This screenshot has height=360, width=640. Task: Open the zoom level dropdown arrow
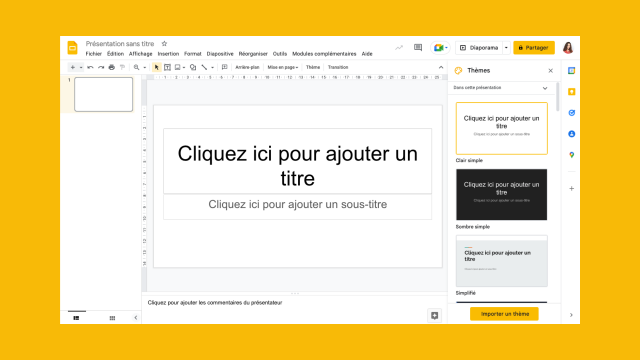point(144,67)
